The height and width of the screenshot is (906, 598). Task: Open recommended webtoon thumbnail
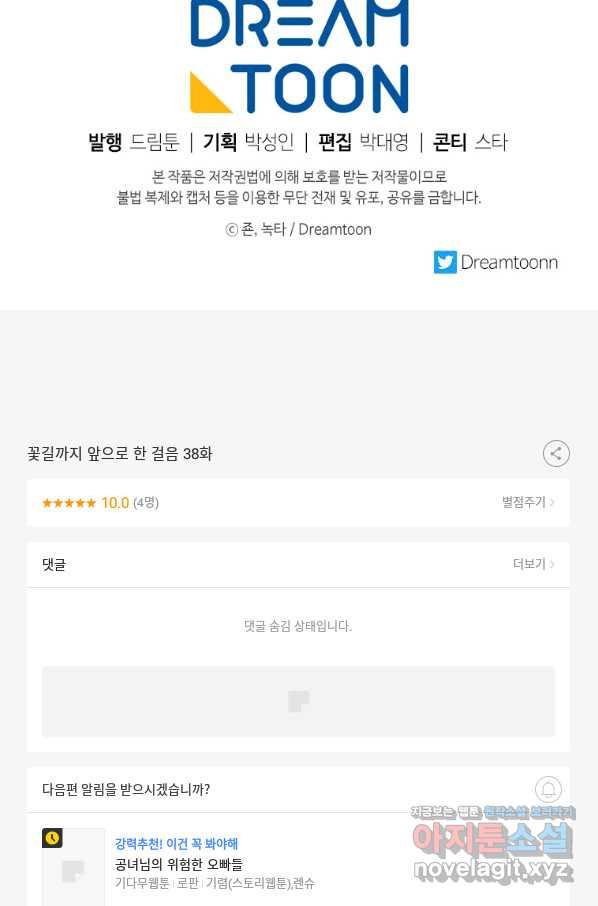[73, 867]
